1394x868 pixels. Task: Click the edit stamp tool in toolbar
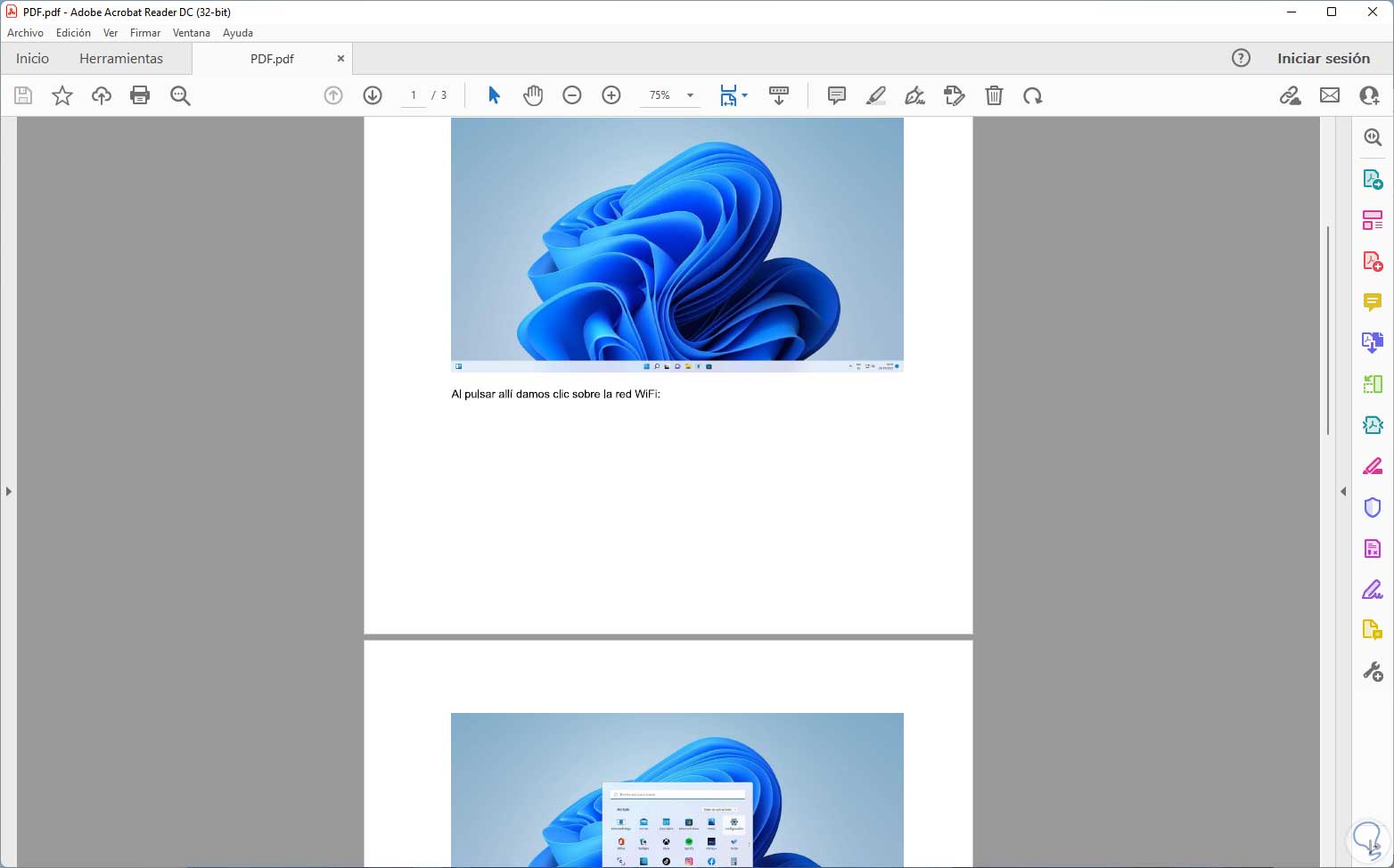(x=954, y=95)
